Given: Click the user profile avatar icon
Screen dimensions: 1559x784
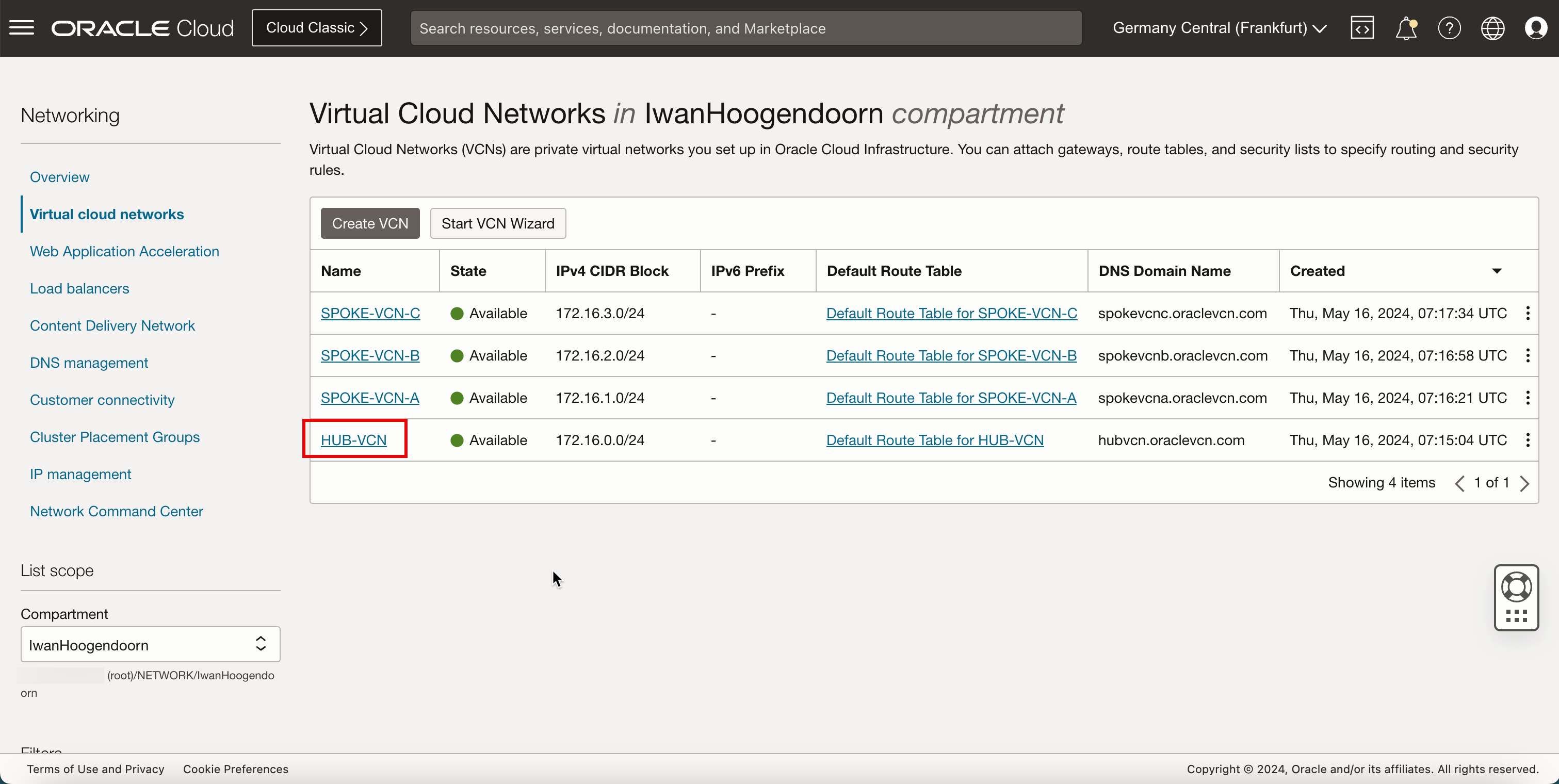Looking at the screenshot, I should [1536, 27].
